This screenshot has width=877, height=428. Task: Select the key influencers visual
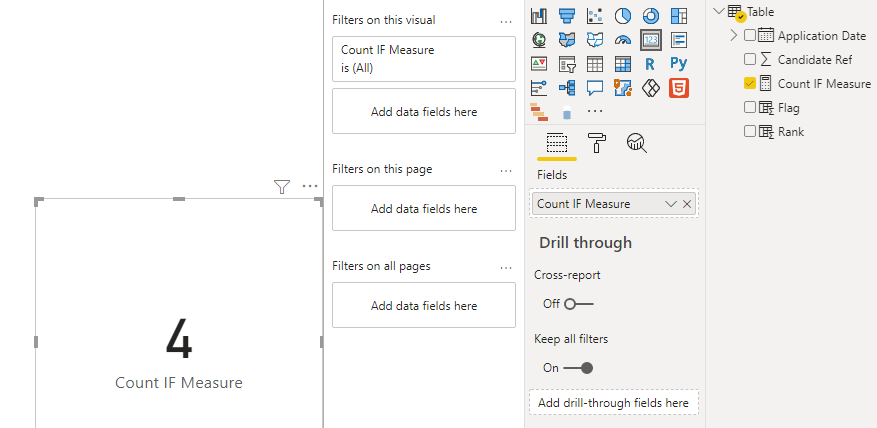[539, 88]
